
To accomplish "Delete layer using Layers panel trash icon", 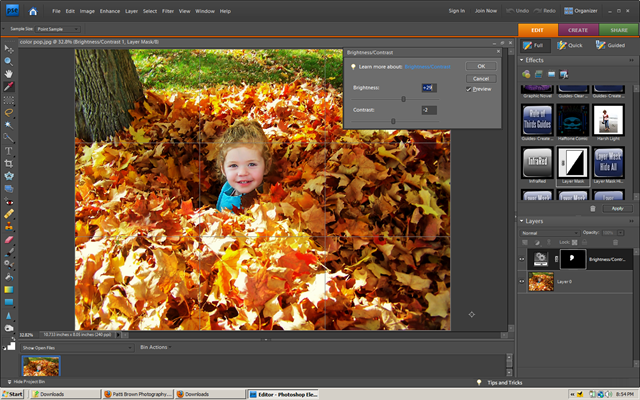I will tap(616, 242).
